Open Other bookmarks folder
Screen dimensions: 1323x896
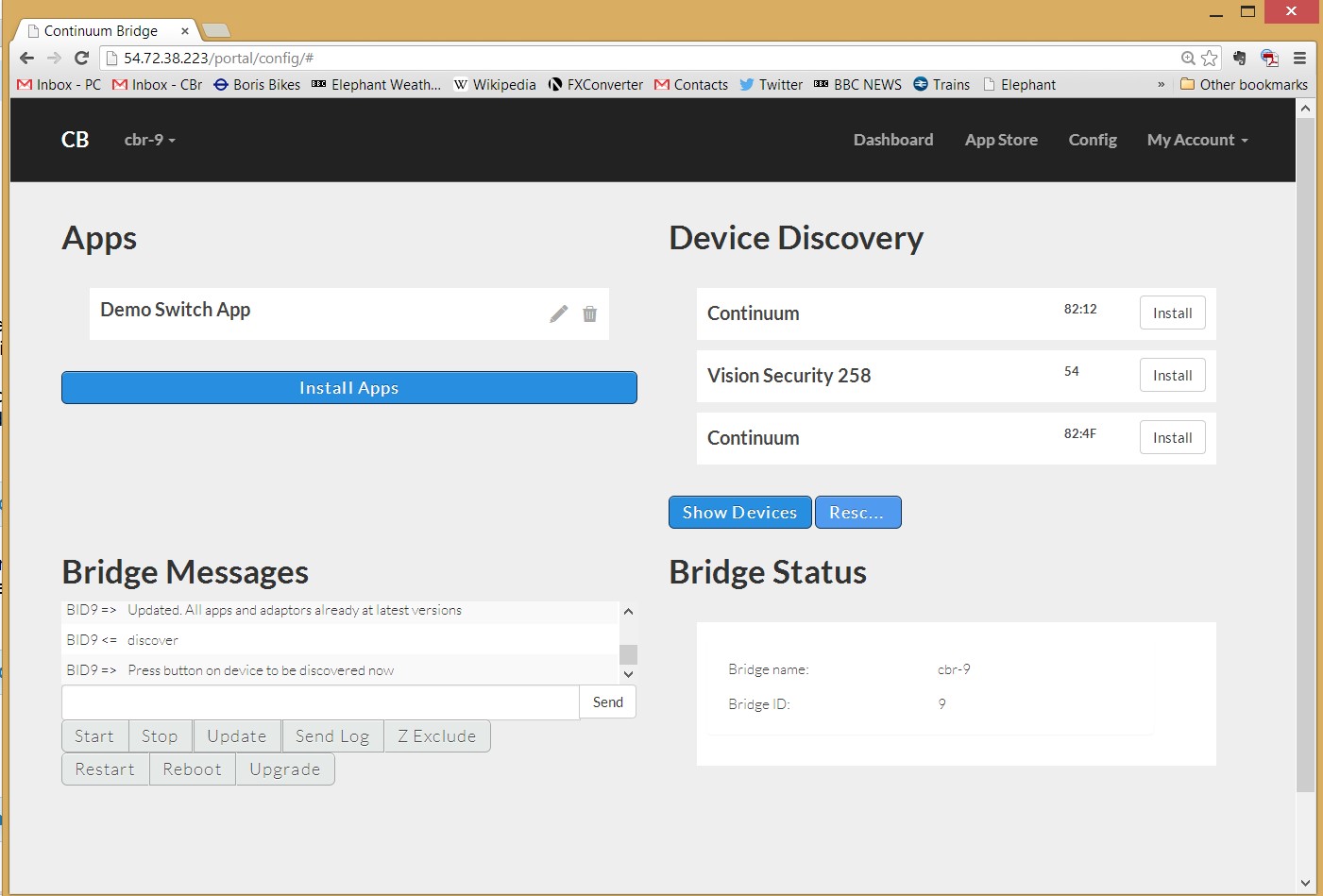tap(1244, 84)
